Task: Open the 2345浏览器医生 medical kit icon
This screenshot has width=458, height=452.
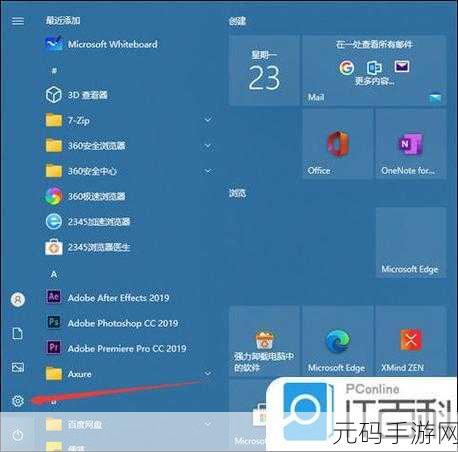Action: 54,247
